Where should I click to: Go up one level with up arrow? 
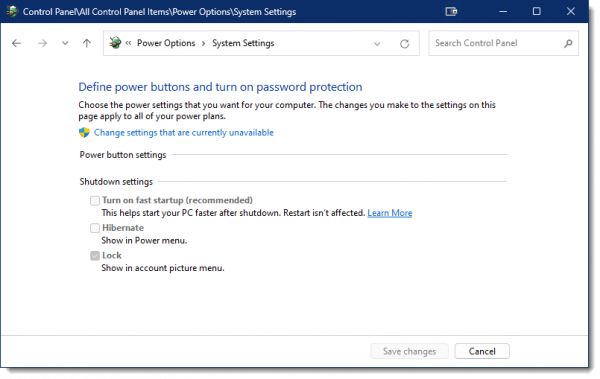(87, 43)
